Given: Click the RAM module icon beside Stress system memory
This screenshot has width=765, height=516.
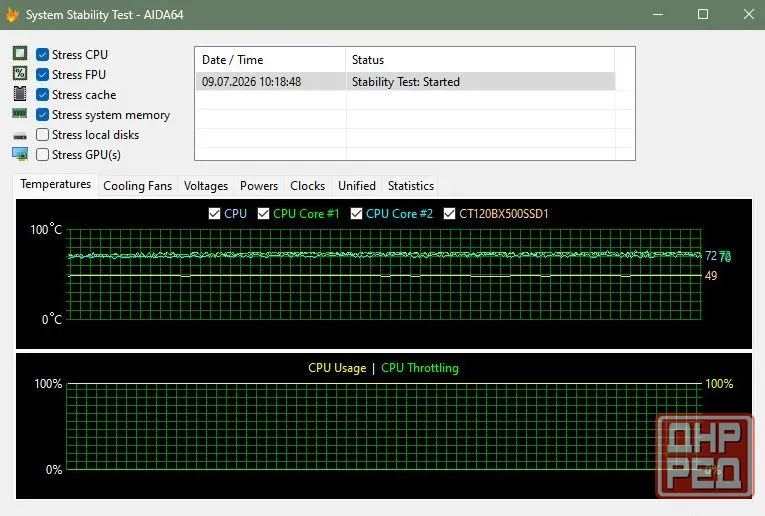Looking at the screenshot, I should (x=20, y=114).
